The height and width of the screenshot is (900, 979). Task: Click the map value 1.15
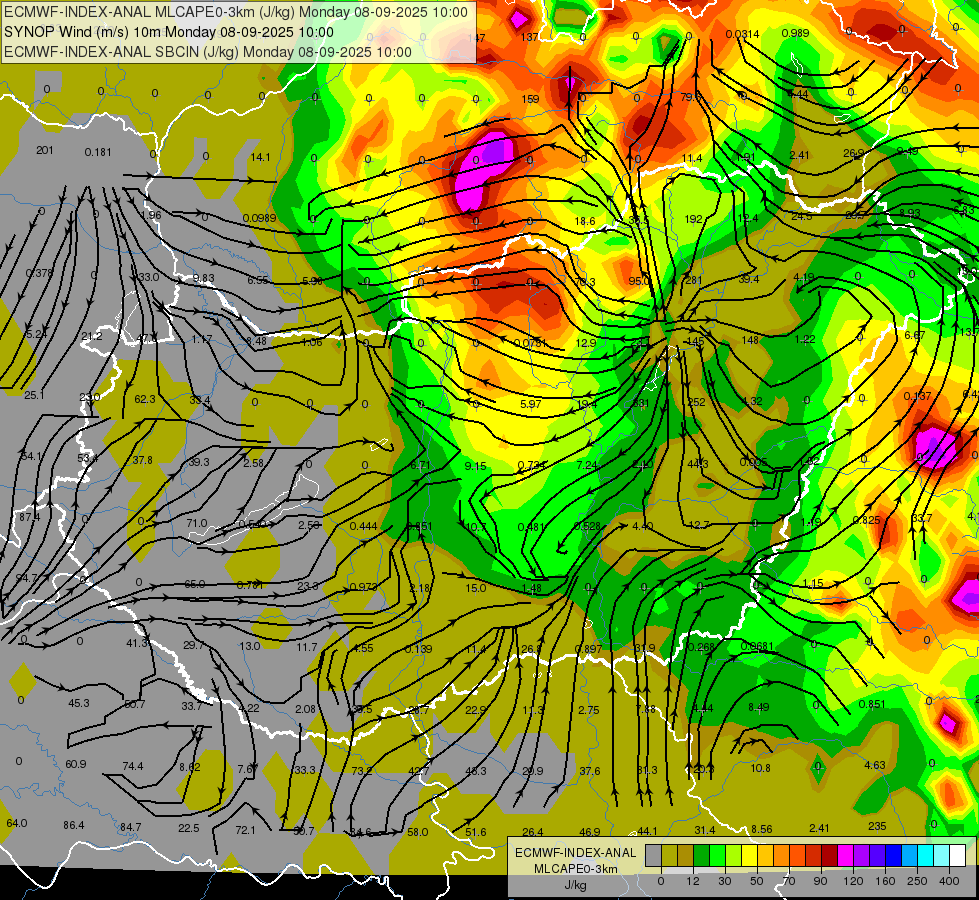click(813, 583)
